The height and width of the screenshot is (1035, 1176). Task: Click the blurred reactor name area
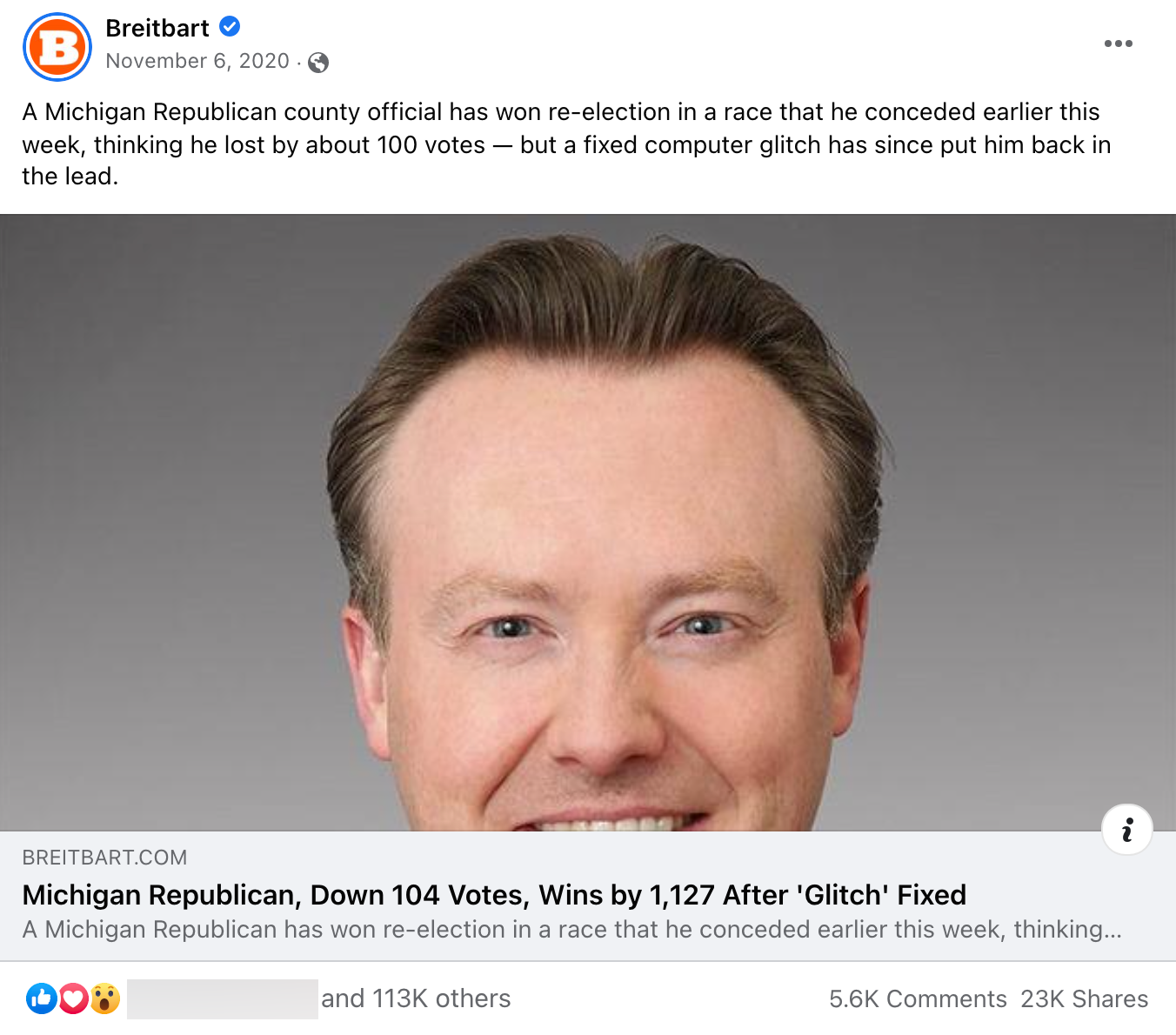[x=222, y=998]
